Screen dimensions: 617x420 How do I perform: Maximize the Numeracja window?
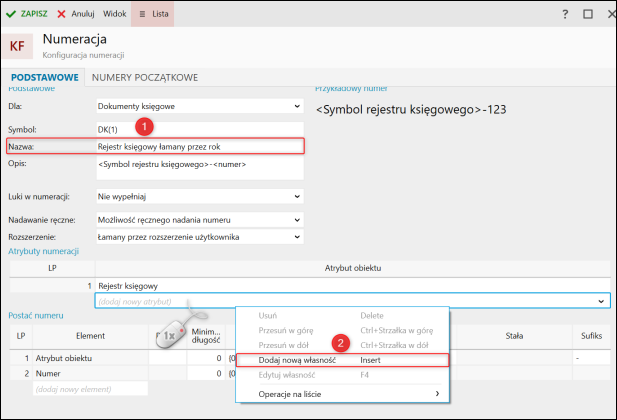[x=588, y=14]
